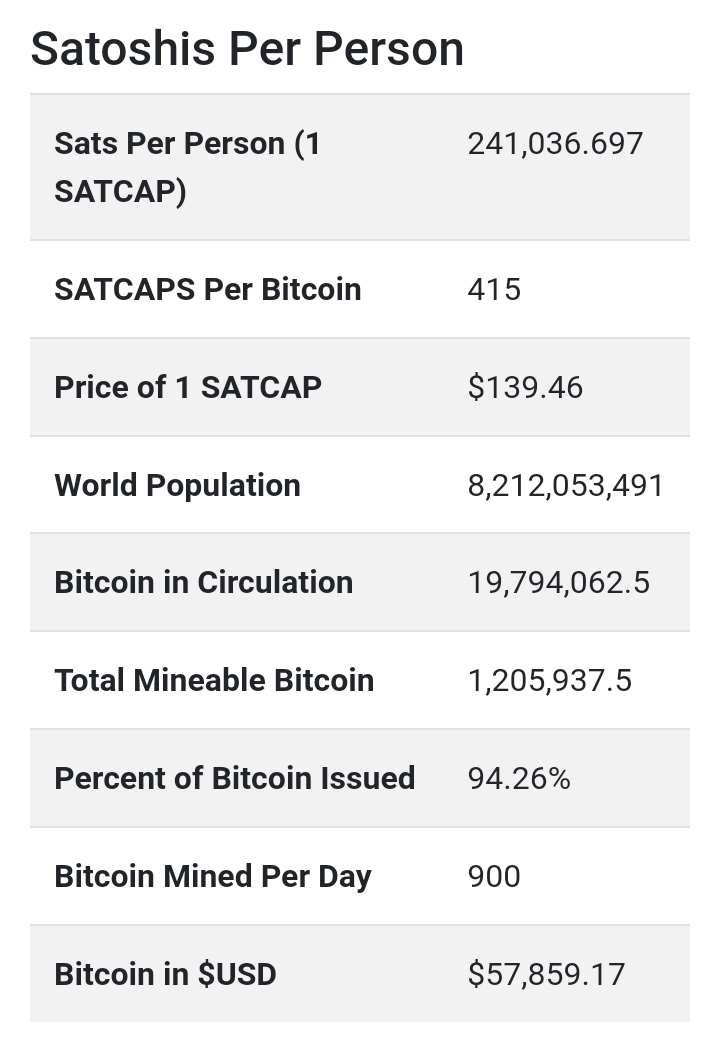This screenshot has width=720, height=1038.
Task: Select the Price of 1 SATCAP label
Action: (x=188, y=387)
